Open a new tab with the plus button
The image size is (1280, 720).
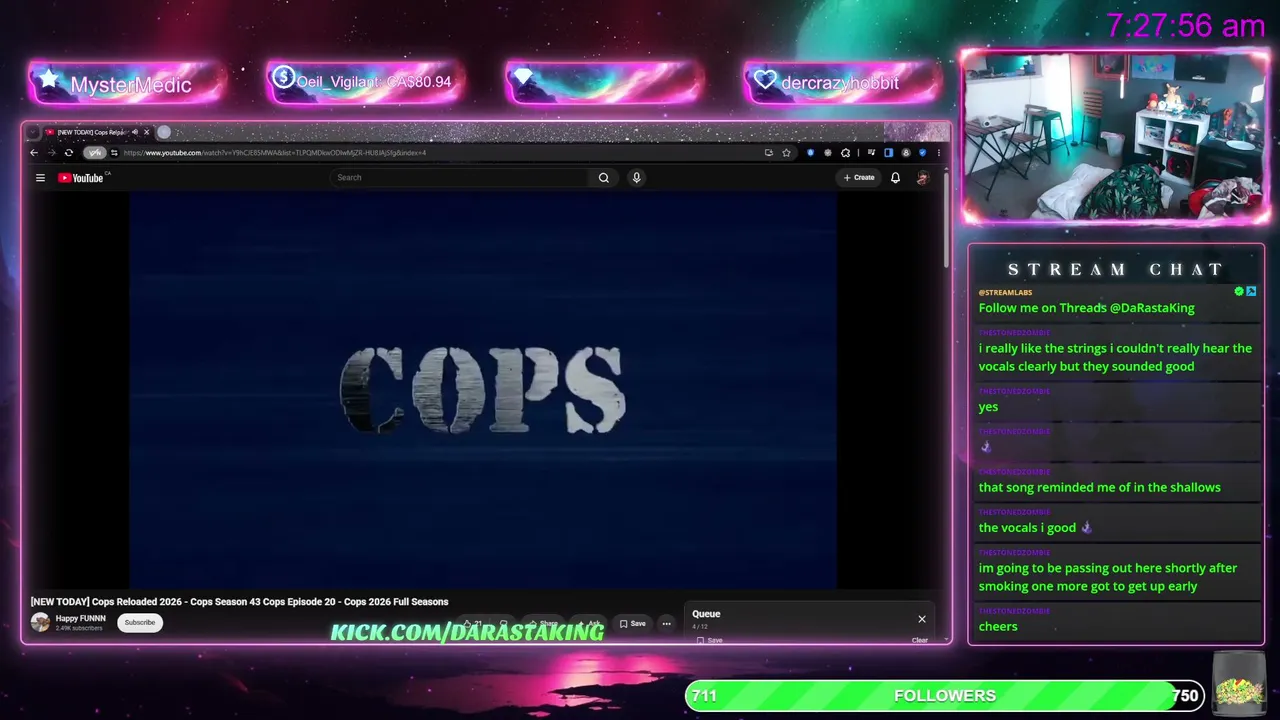[164, 132]
